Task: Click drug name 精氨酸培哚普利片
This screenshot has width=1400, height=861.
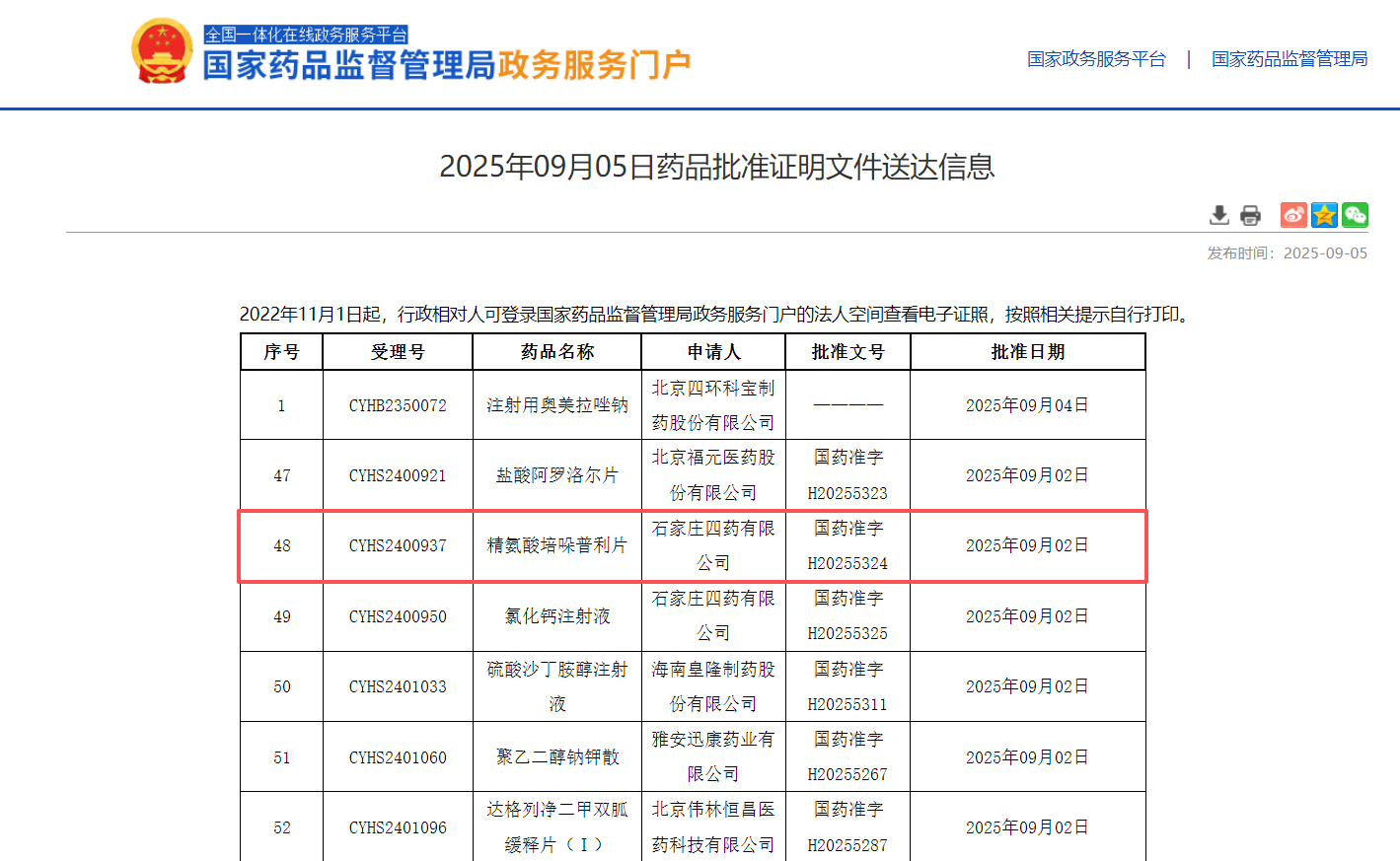Action: 557,545
